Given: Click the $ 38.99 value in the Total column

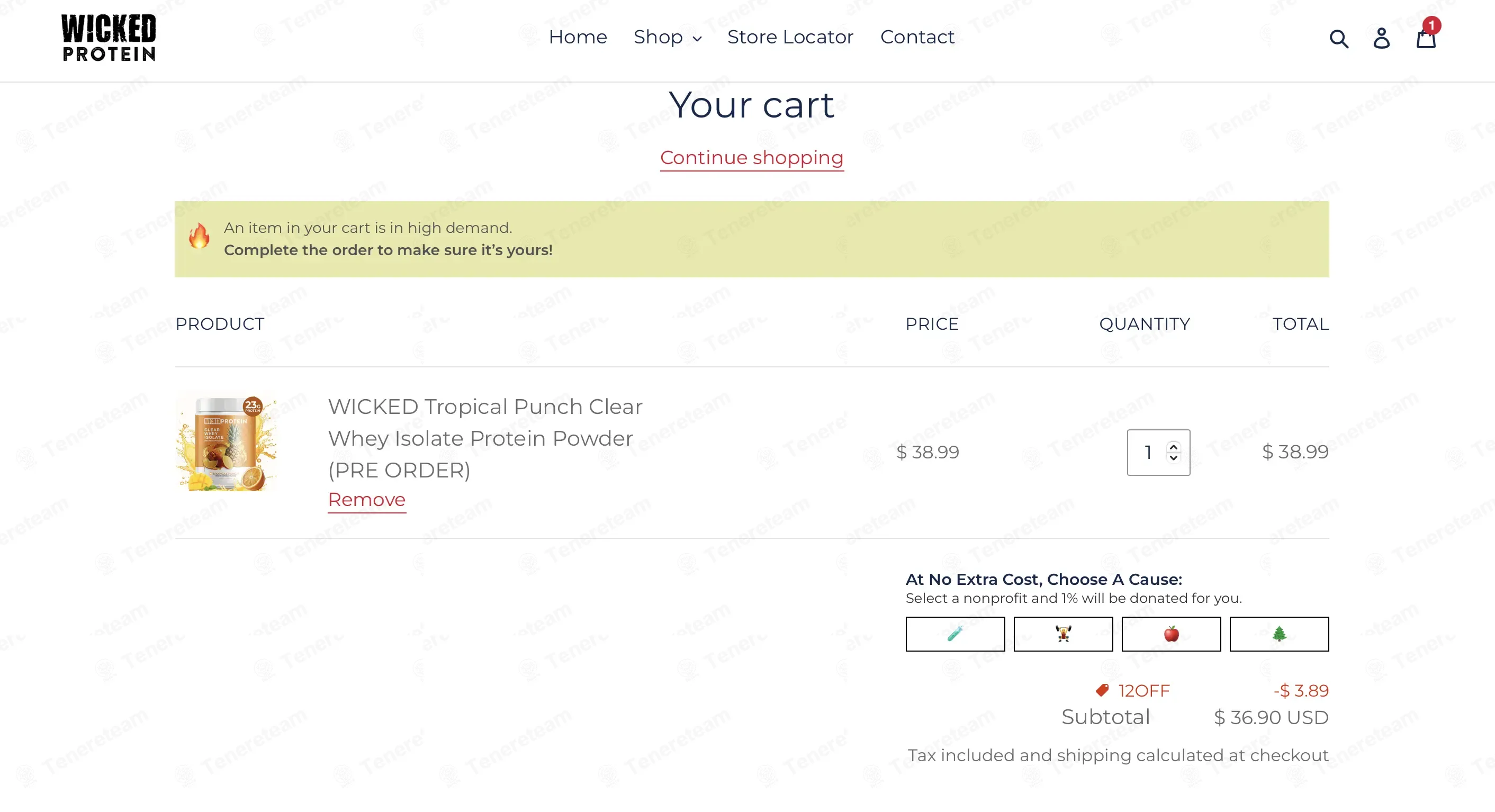Looking at the screenshot, I should tap(1295, 452).
